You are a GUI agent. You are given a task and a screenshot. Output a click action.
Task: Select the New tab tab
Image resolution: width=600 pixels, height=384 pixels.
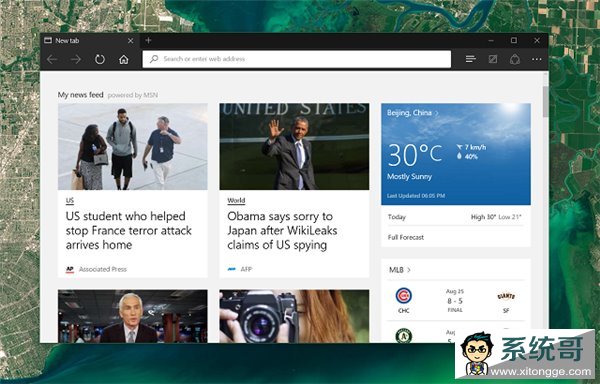[x=90, y=41]
